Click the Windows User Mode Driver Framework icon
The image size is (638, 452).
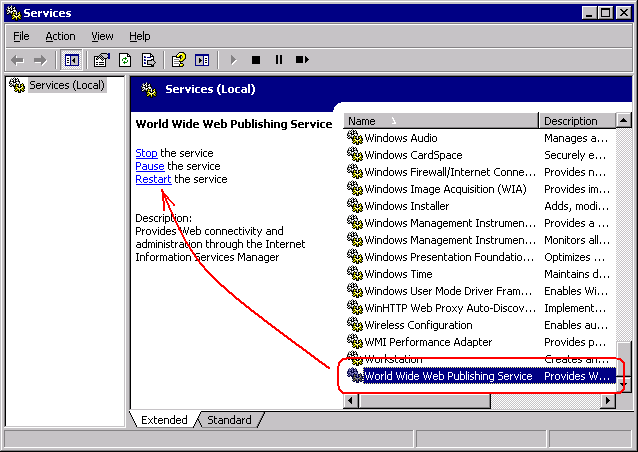(x=355, y=290)
